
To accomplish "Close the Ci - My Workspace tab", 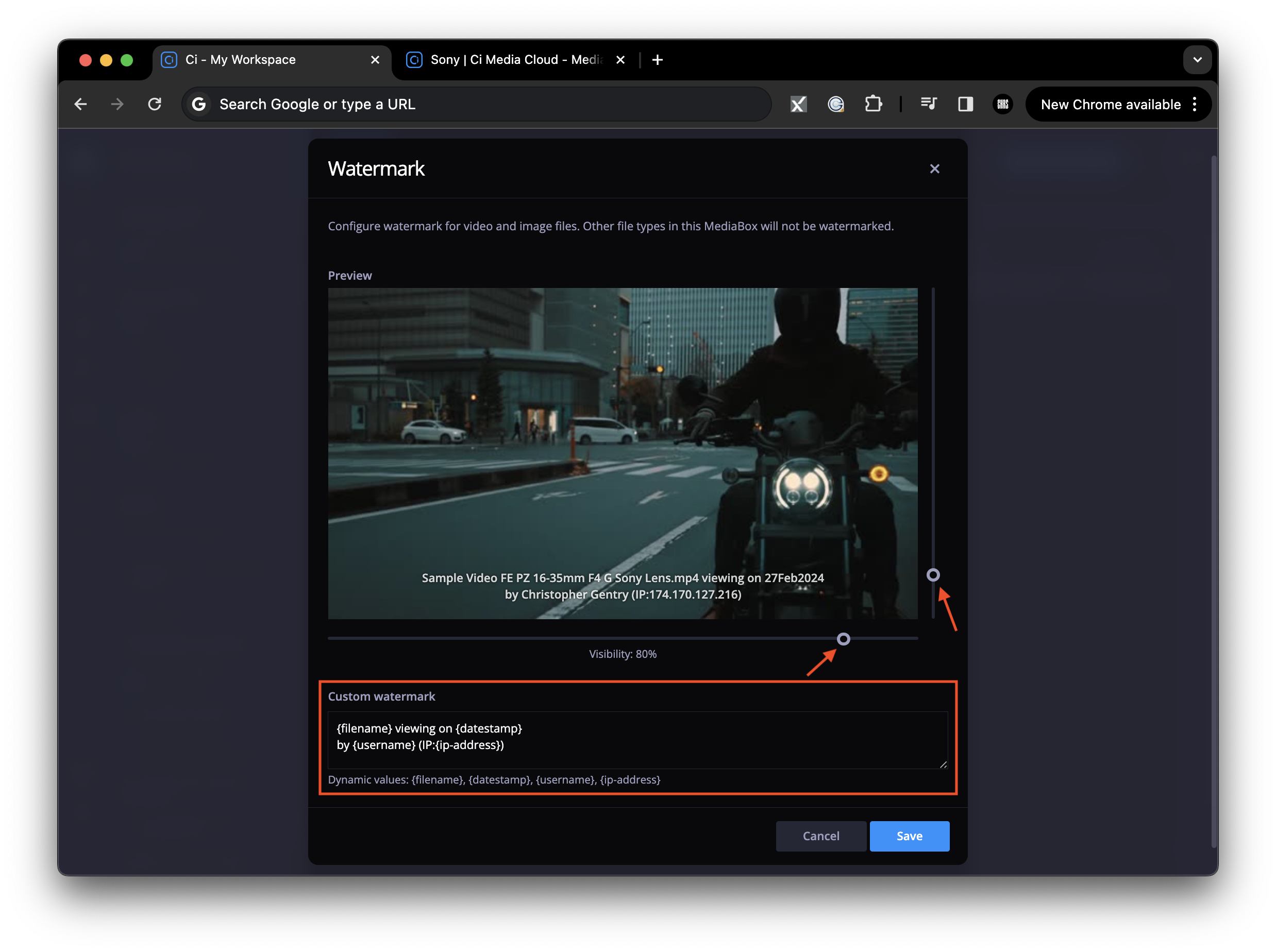I will (x=375, y=60).
